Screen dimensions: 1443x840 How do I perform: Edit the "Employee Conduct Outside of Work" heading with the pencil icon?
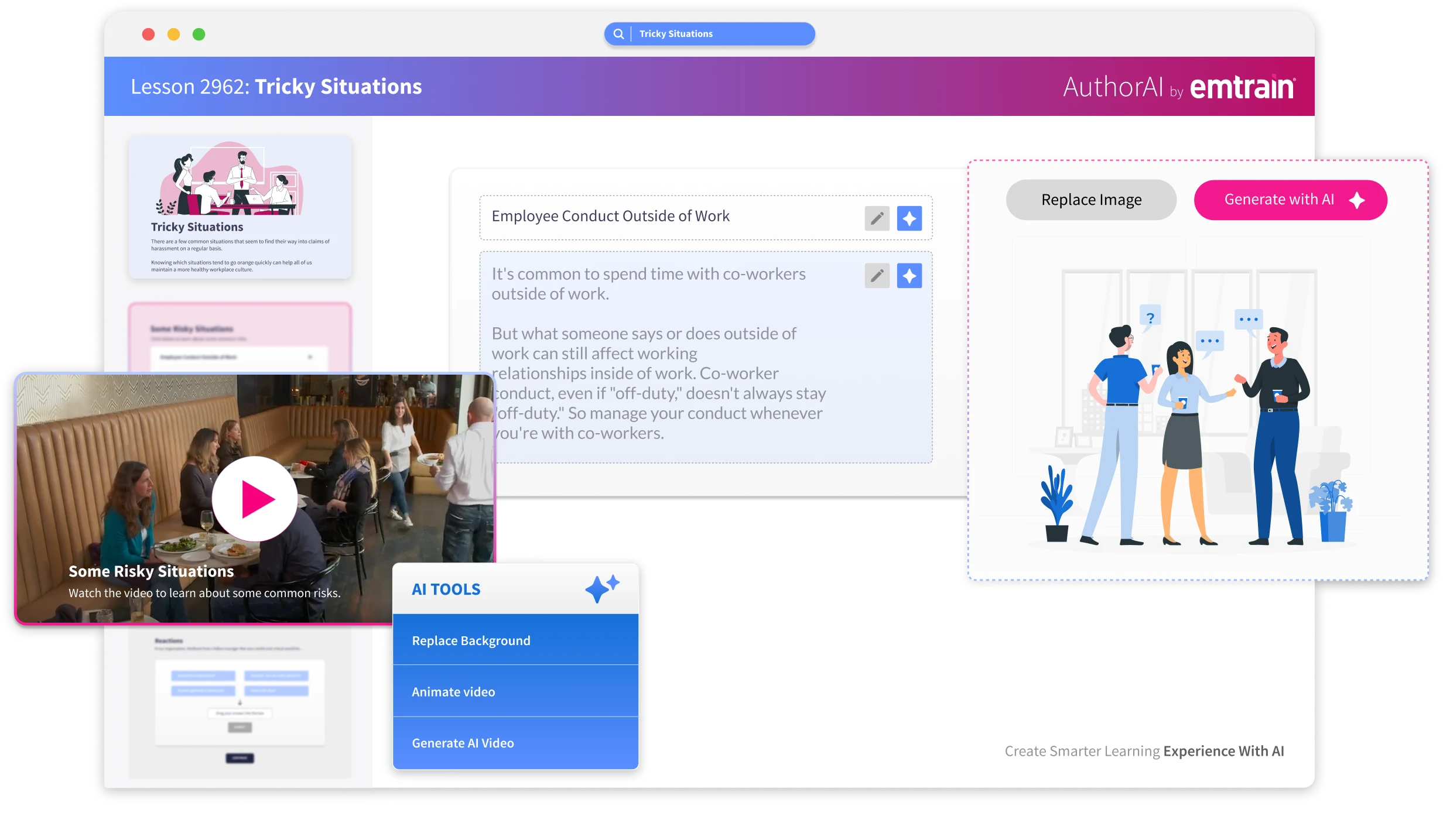coord(877,217)
